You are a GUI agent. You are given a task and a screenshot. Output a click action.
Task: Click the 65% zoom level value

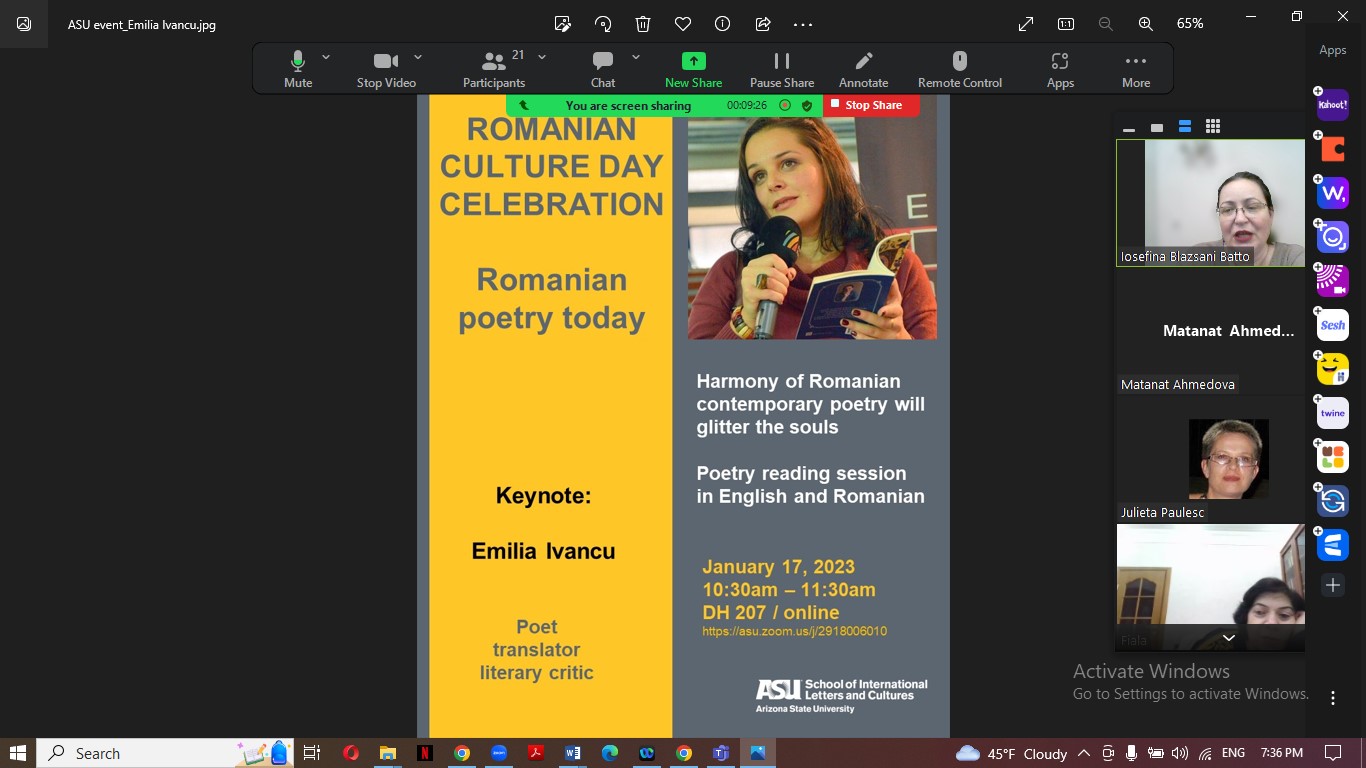(1190, 24)
